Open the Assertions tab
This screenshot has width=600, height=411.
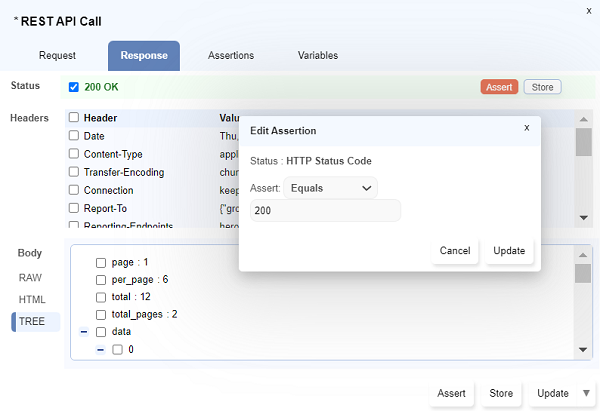(230, 56)
